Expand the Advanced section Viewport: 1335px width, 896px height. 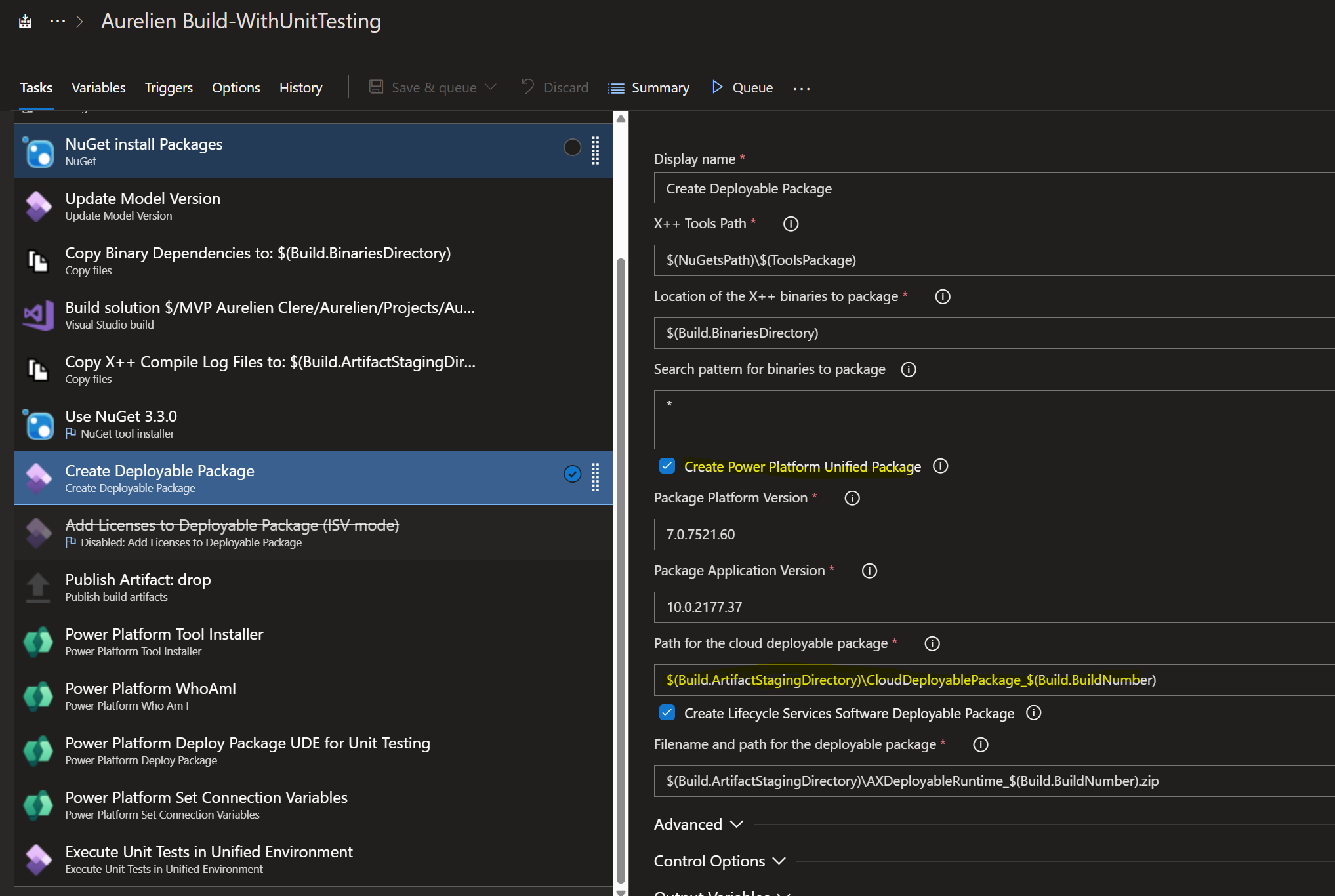point(698,825)
